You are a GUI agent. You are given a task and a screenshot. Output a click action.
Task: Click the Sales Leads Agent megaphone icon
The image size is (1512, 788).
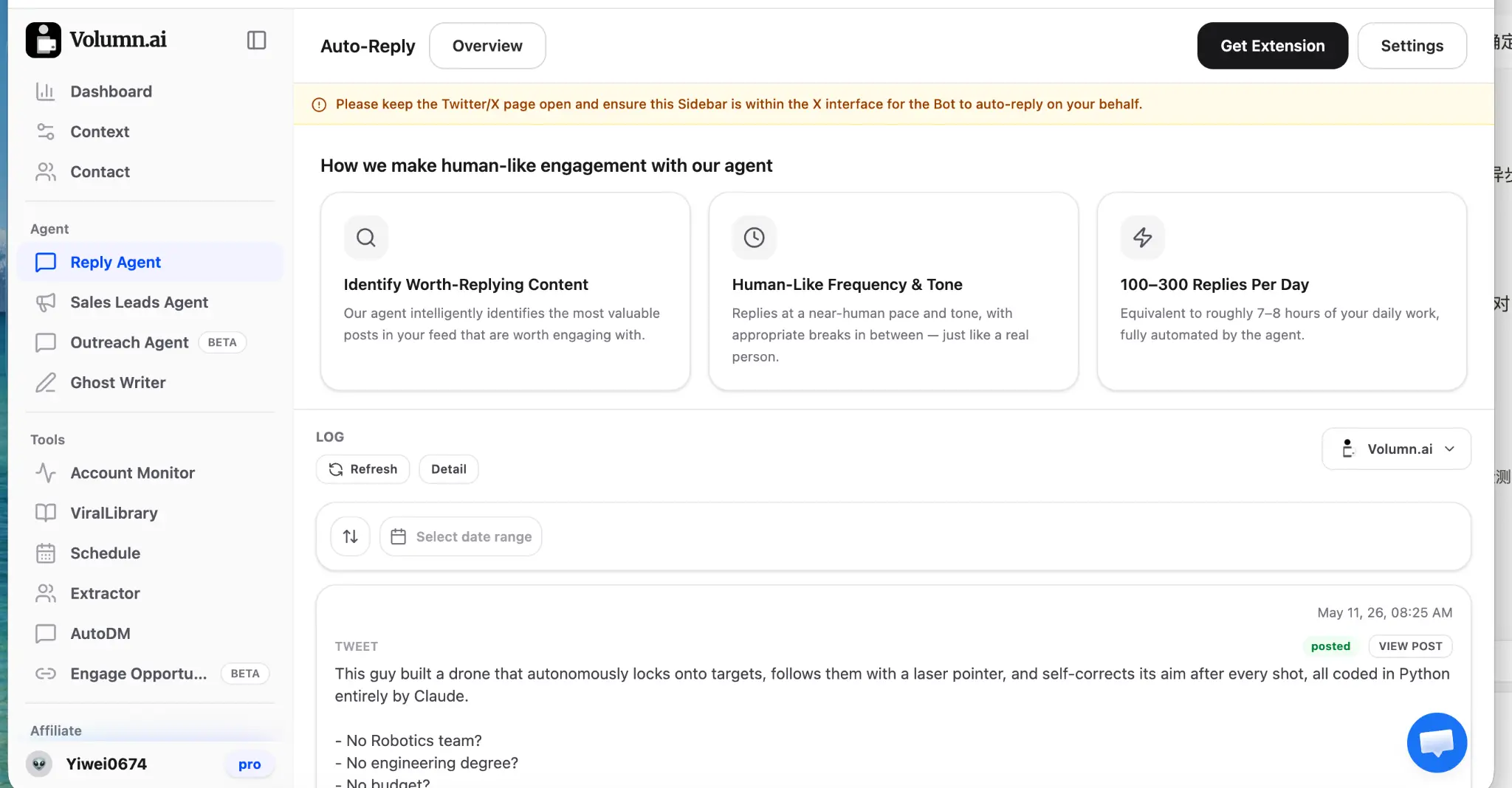46,303
